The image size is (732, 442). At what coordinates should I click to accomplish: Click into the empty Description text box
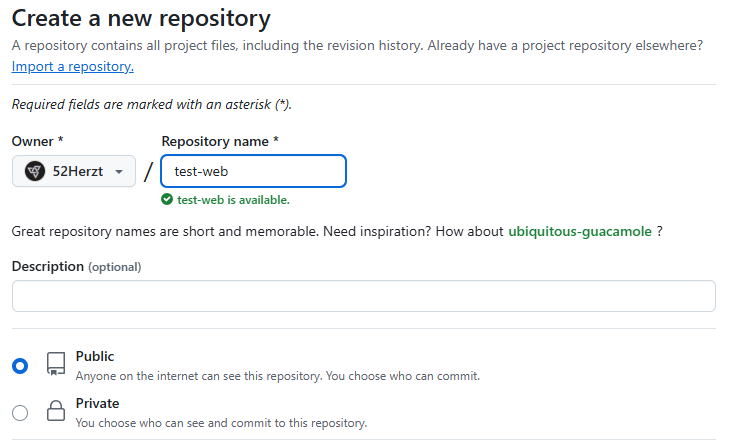[363, 296]
